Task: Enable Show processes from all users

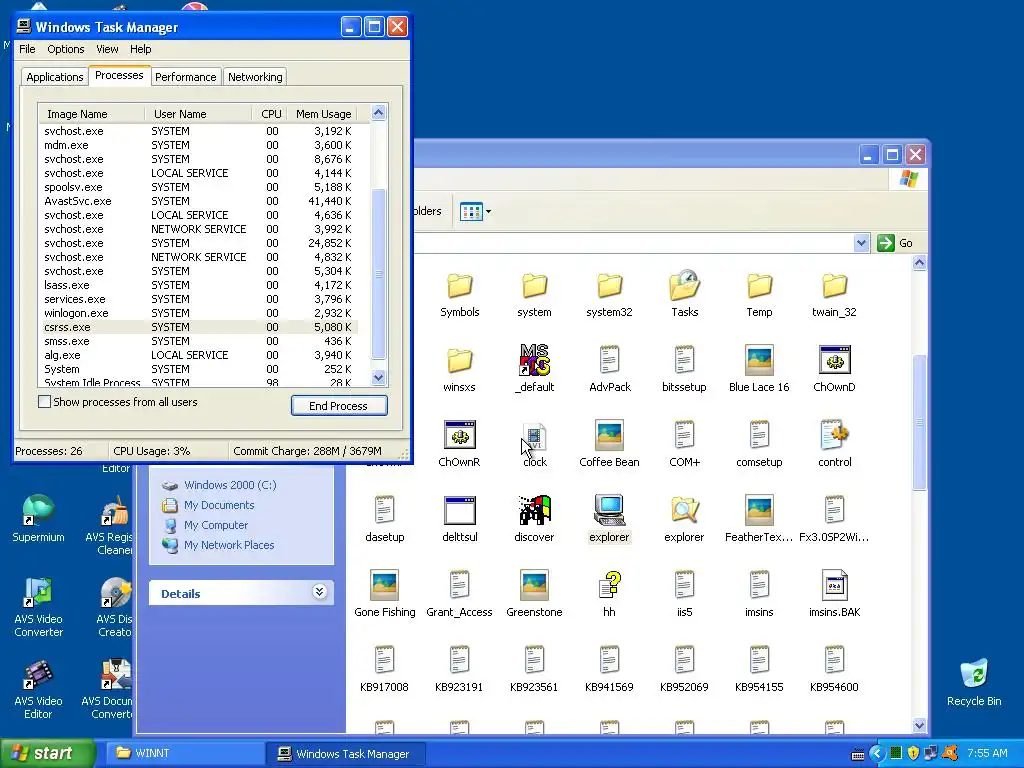Action: [x=44, y=402]
